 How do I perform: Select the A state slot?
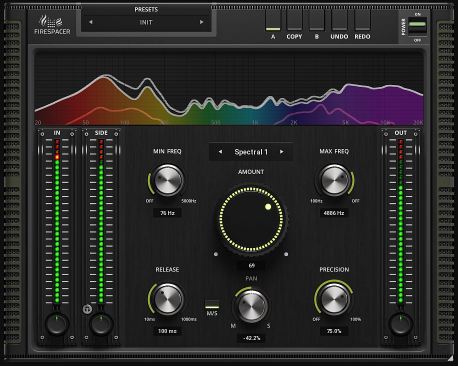(273, 21)
